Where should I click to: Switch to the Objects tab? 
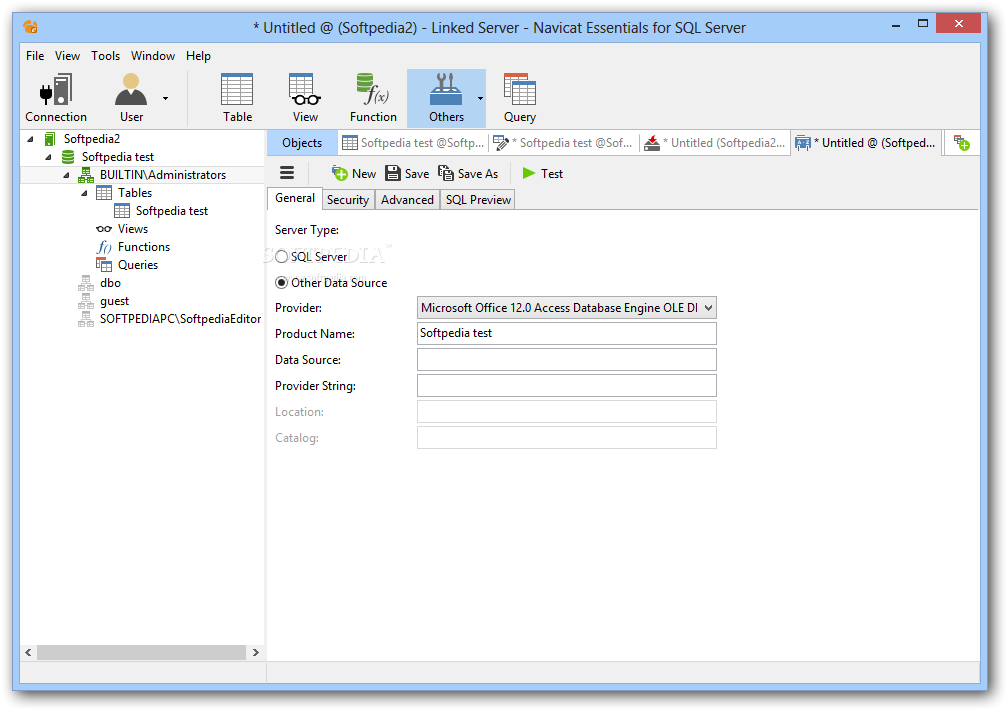pyautogui.click(x=302, y=143)
